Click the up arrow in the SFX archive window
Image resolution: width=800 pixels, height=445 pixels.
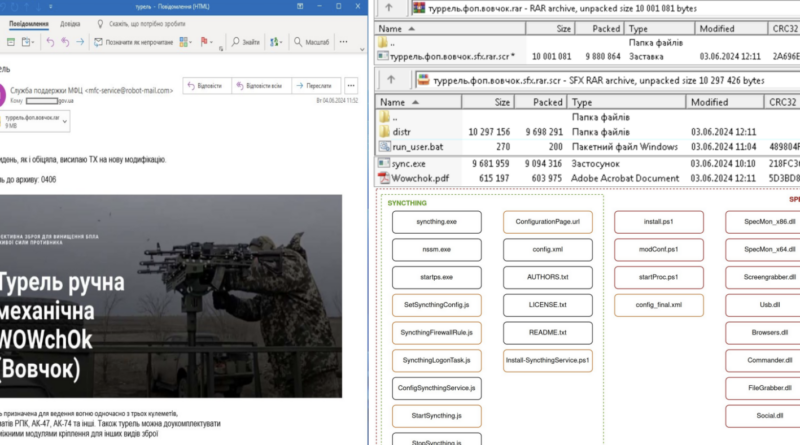pyautogui.click(x=391, y=80)
